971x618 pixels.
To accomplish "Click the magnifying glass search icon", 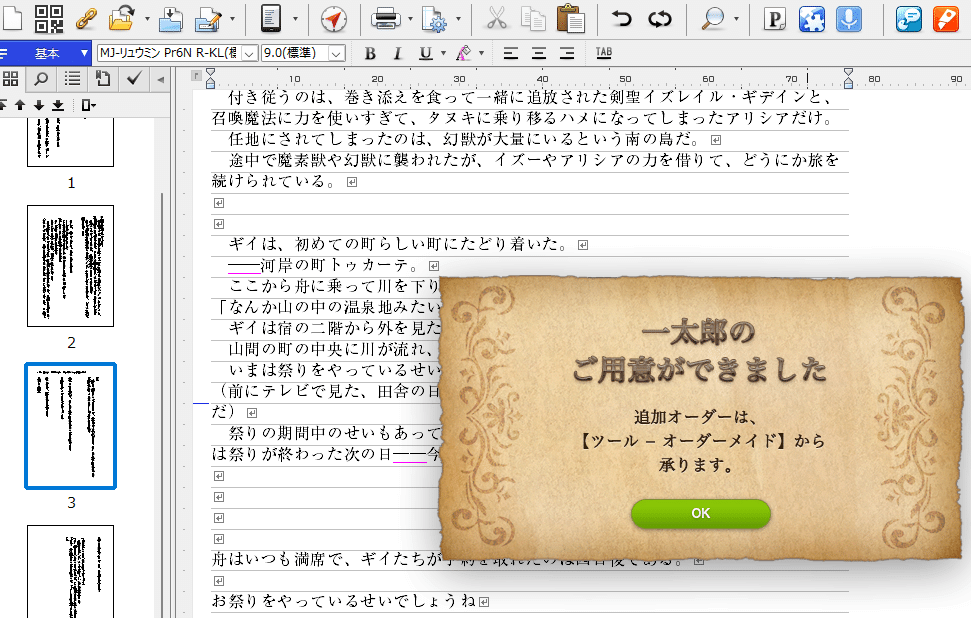I will [x=713, y=19].
